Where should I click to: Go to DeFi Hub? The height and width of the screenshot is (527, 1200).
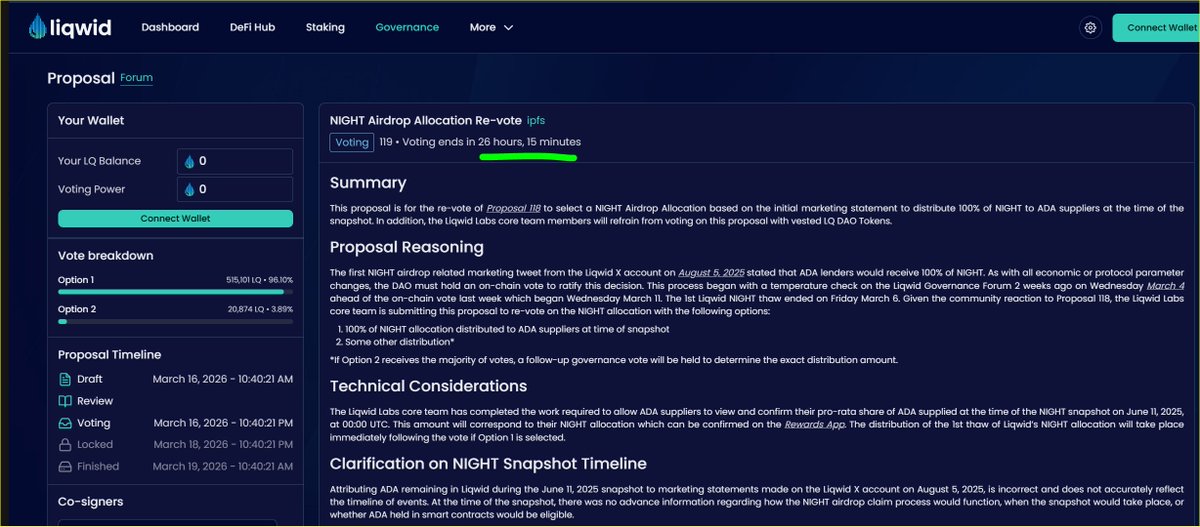[x=252, y=27]
